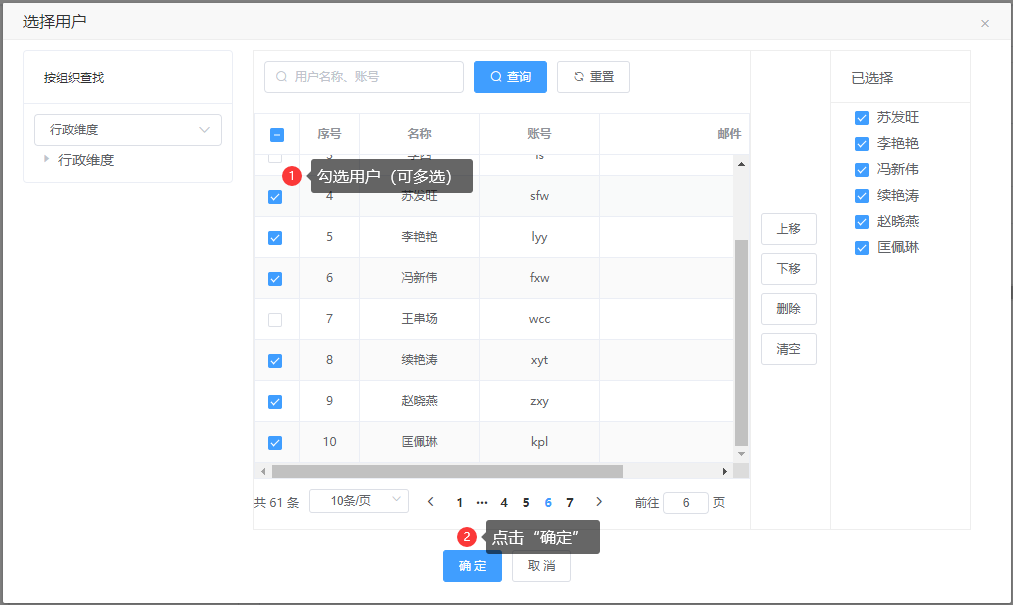This screenshot has width=1013, height=605.
Task: Click the 用户名称、账号 search input field
Action: coord(370,77)
